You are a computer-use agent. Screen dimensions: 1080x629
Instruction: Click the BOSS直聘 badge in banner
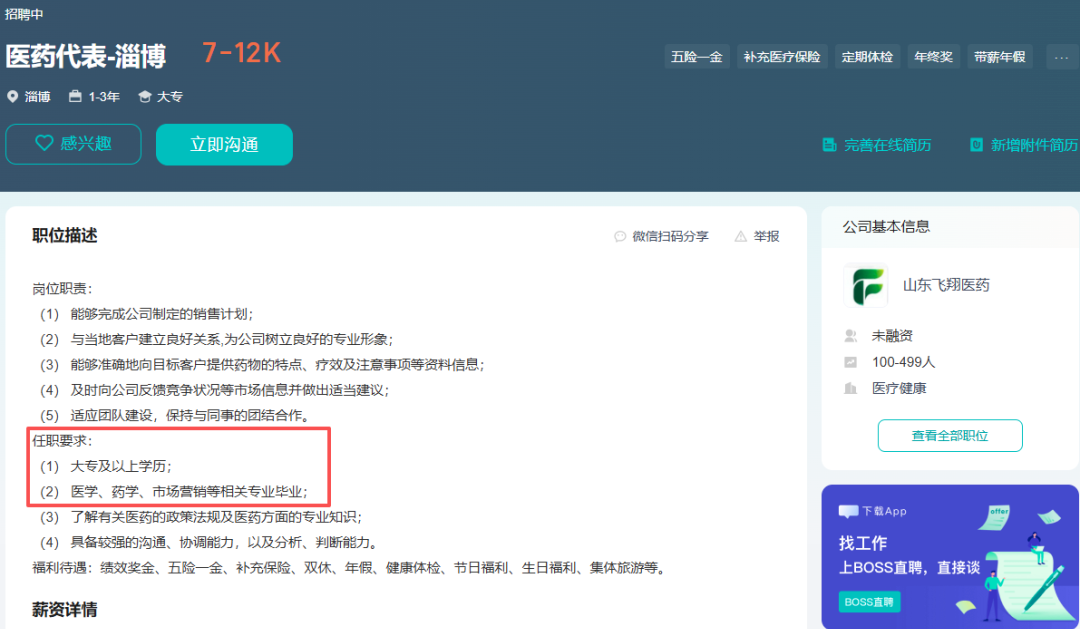click(869, 602)
